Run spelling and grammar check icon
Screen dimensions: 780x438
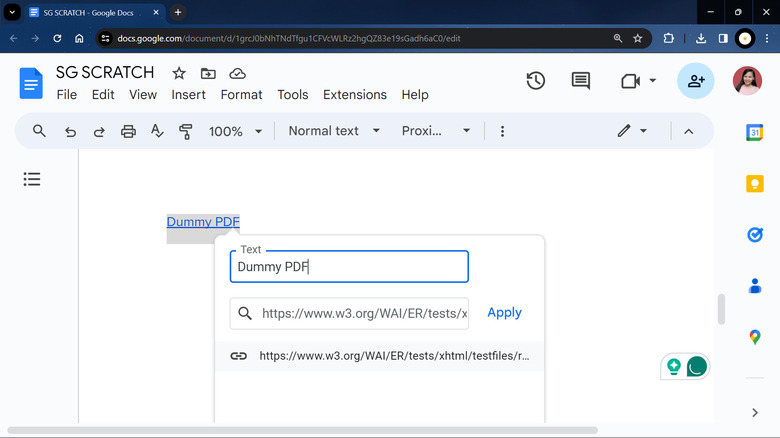(157, 131)
